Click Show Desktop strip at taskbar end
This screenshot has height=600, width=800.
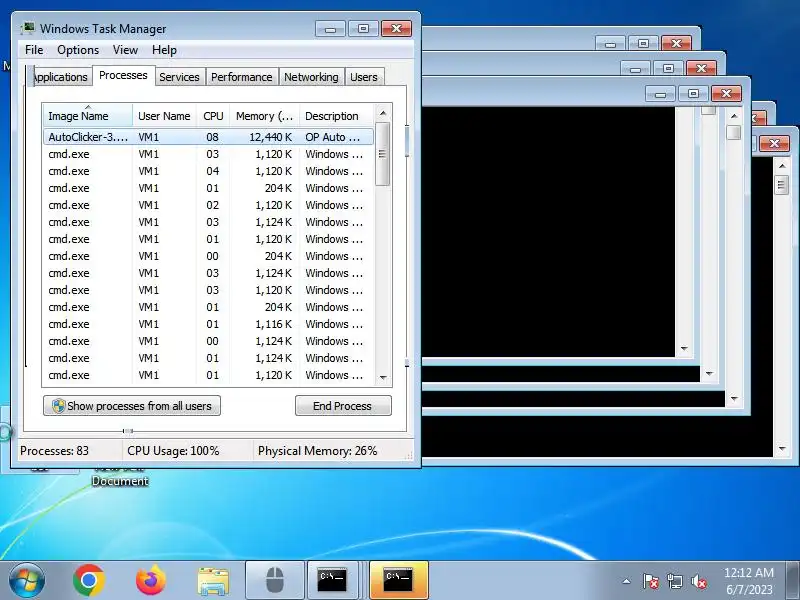tap(793, 581)
